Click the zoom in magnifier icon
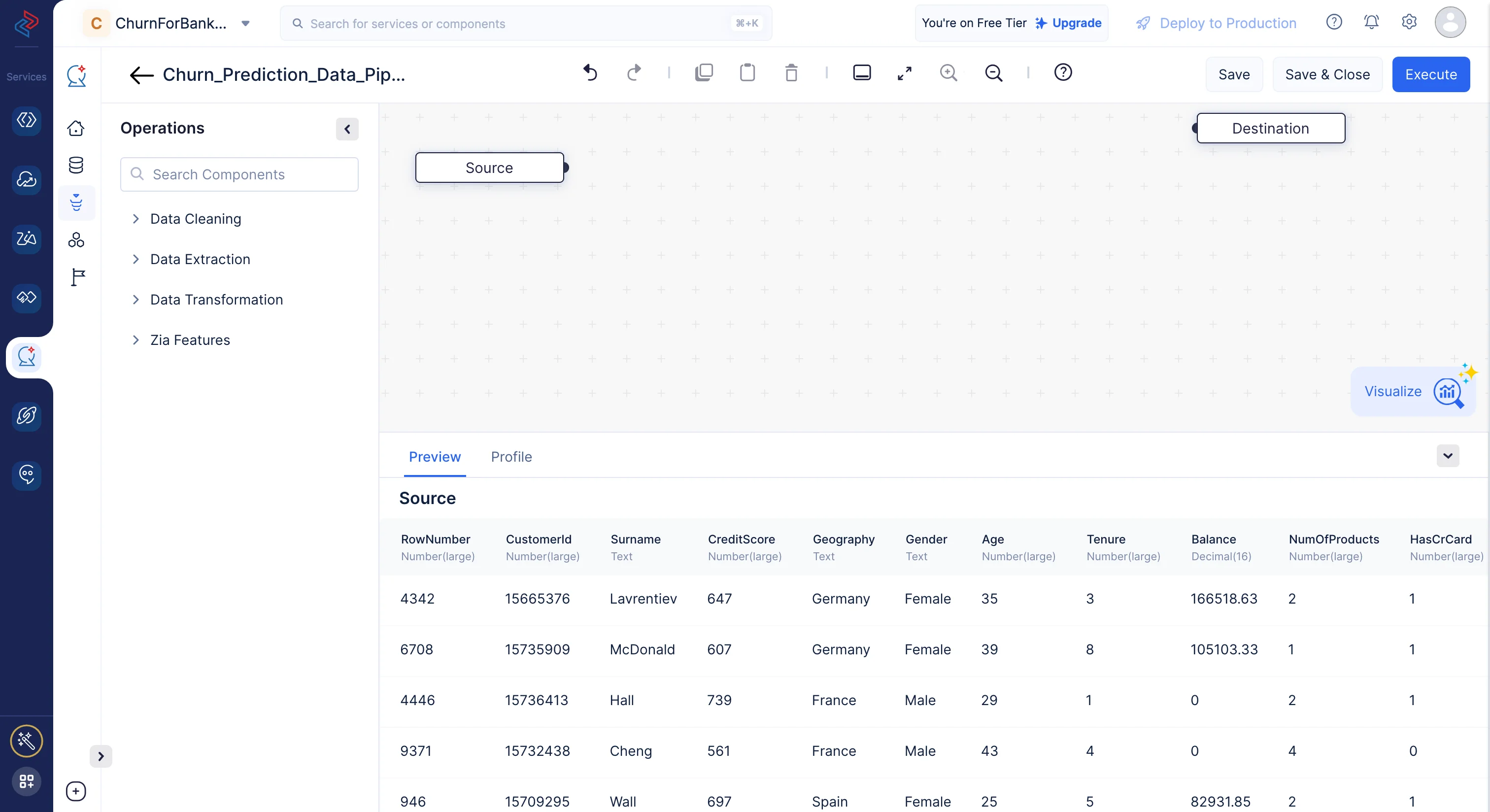This screenshot has width=1490, height=812. [x=948, y=73]
